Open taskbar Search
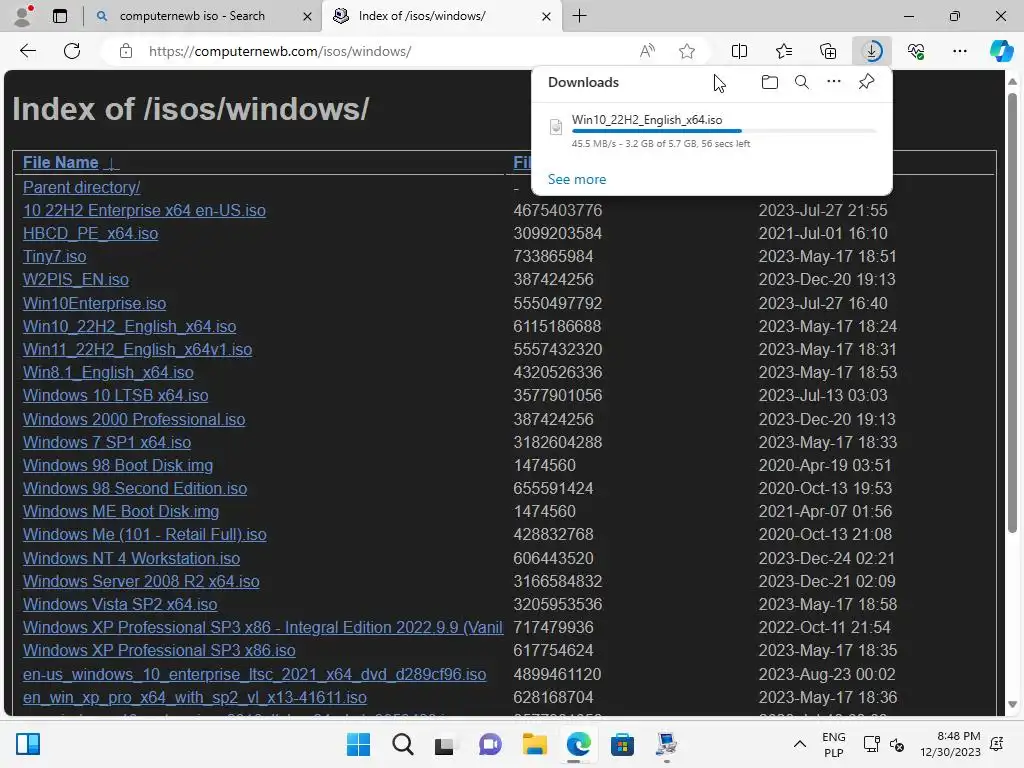Image resolution: width=1024 pixels, height=768 pixels. click(402, 744)
